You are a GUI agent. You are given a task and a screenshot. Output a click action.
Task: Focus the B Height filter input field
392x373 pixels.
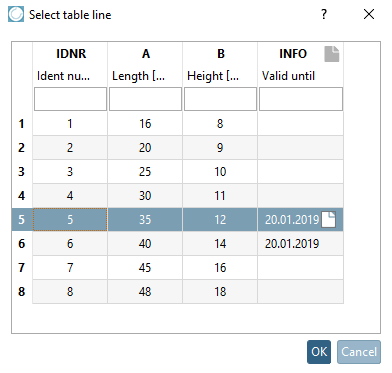point(220,99)
